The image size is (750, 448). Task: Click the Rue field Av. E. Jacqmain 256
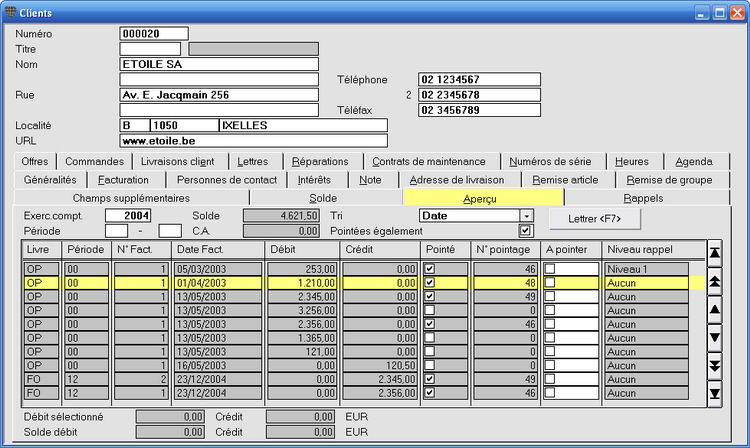tap(219, 95)
